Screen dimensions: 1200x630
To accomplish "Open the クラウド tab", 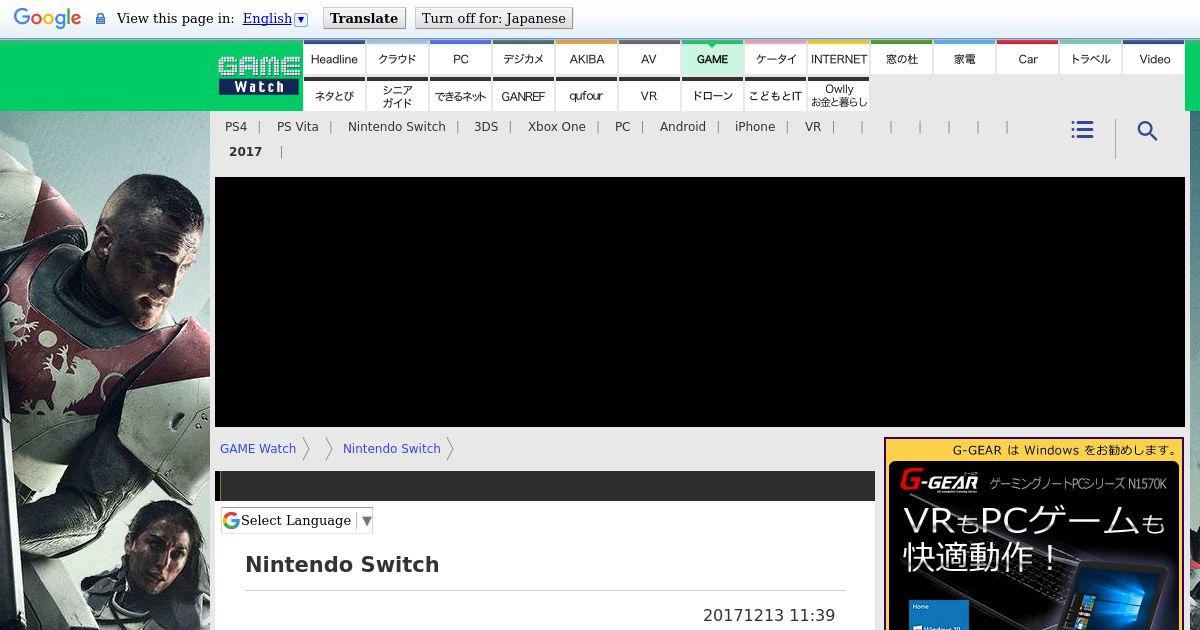I will point(397,58).
